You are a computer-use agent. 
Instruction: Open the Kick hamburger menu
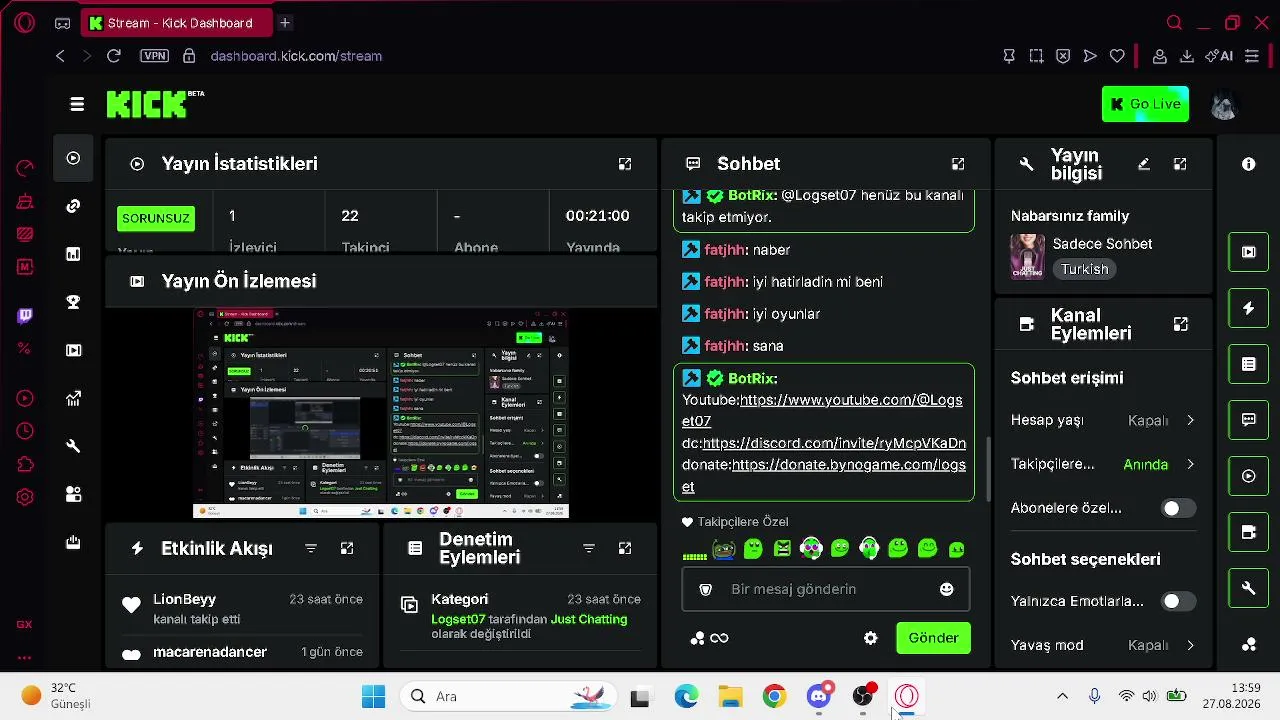(x=77, y=104)
